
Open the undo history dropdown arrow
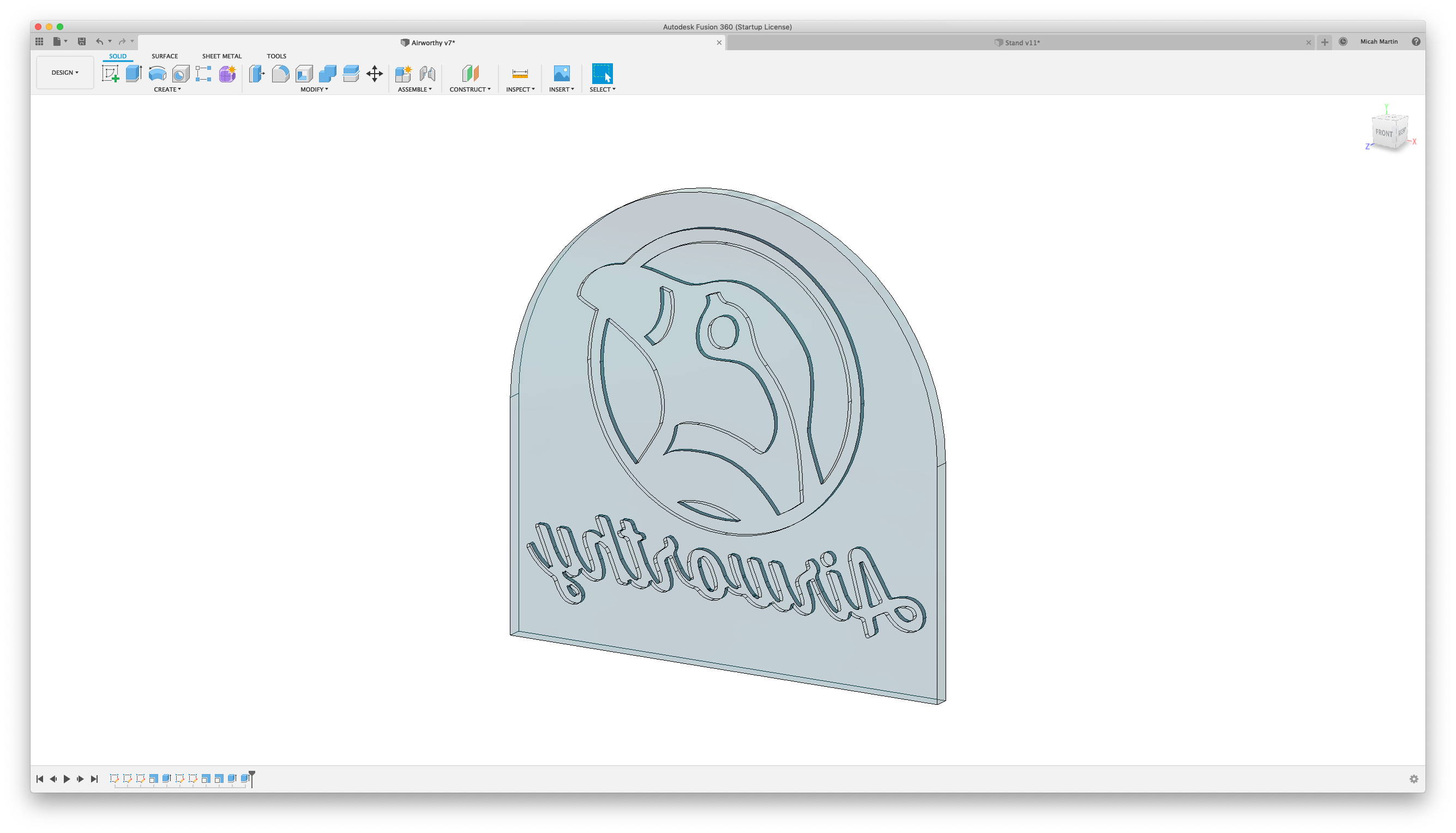110,41
